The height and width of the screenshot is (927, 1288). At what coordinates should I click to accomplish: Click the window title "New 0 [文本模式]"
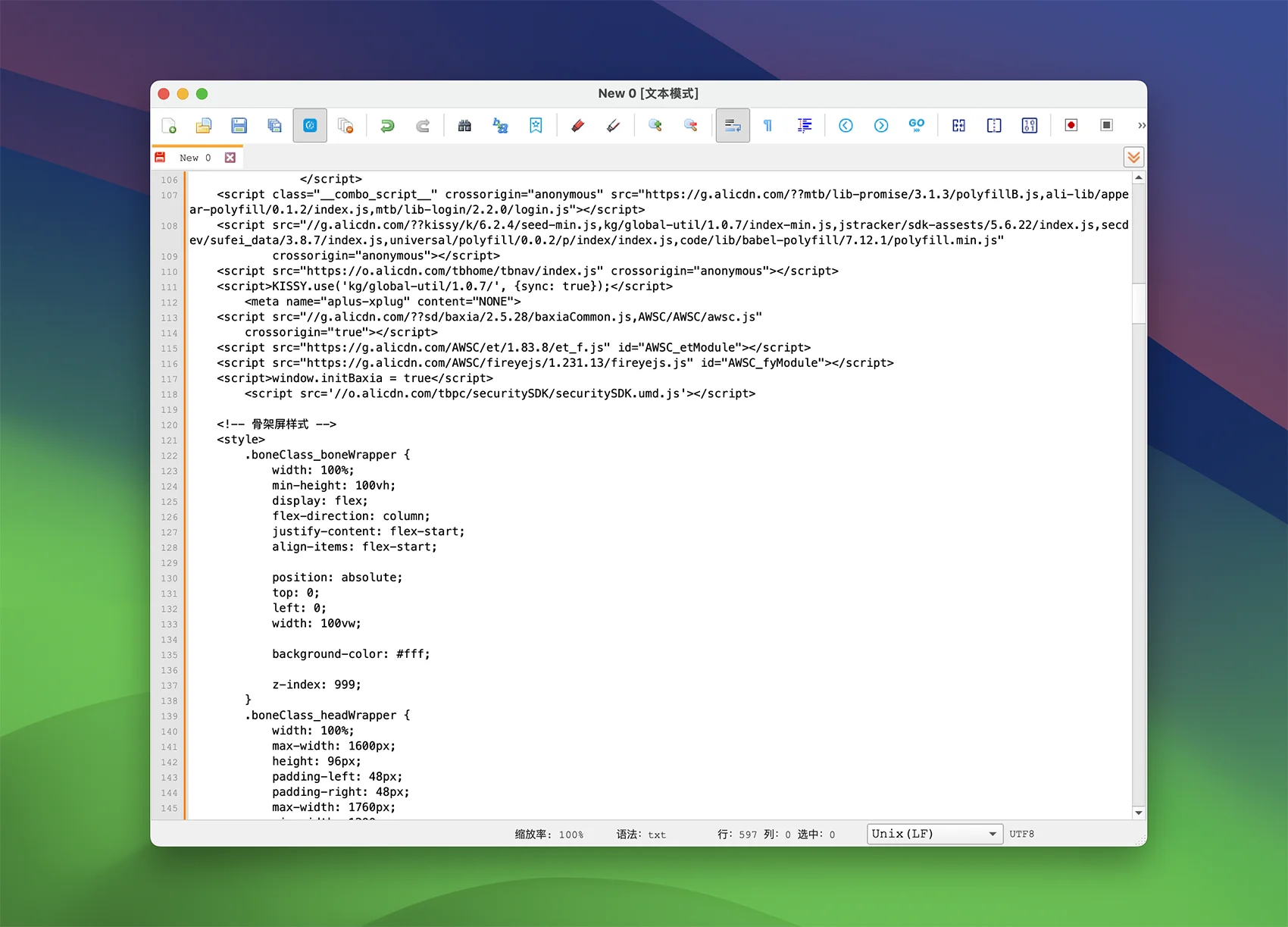[648, 93]
